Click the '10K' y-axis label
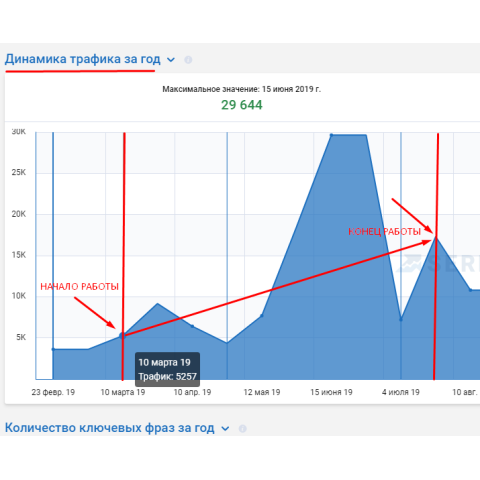Screen dimensions: 480x480 pos(19,296)
